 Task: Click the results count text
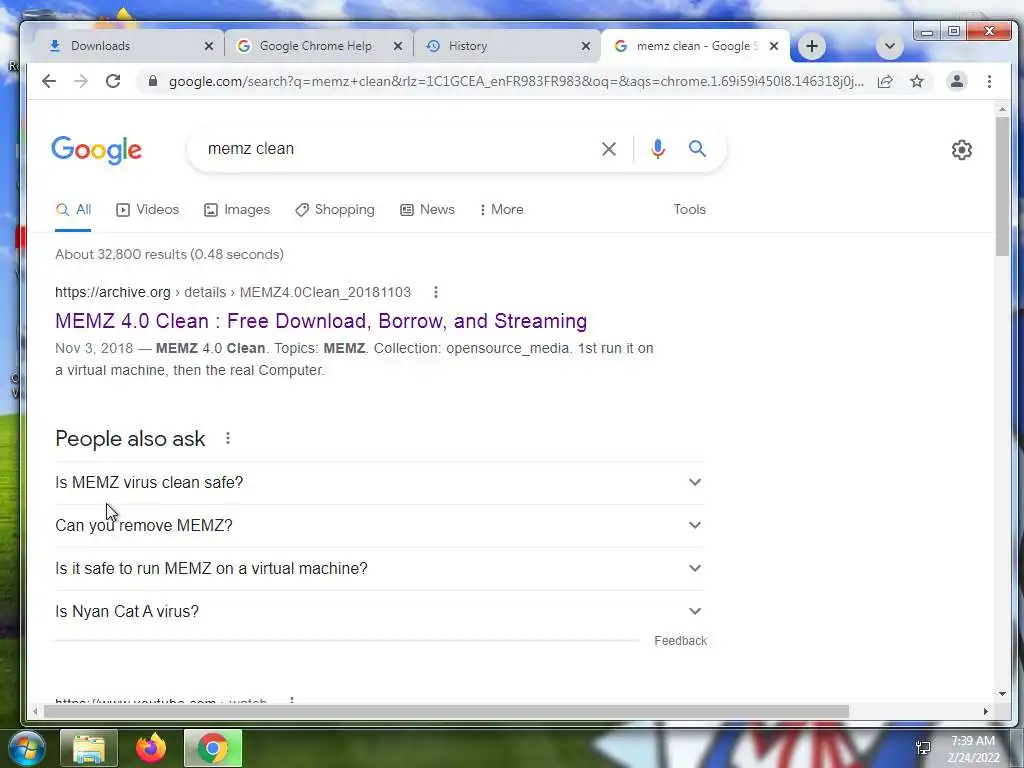coord(169,255)
